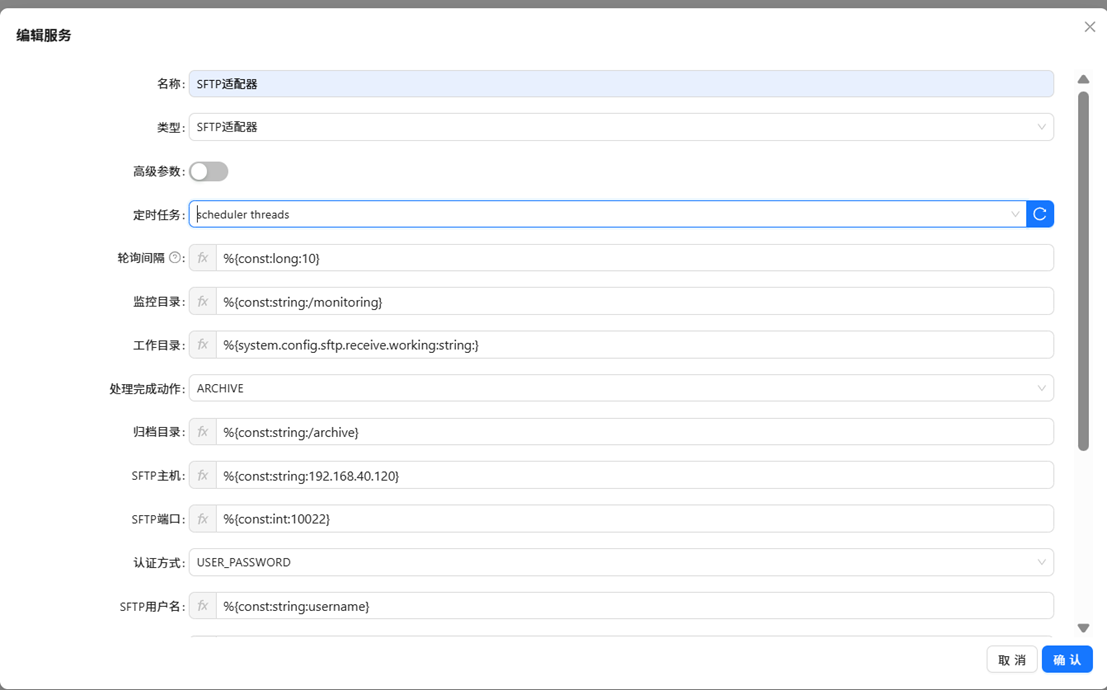Click the fx icon beside SFTP主机 field
This screenshot has height=690, width=1107.
[x=203, y=476]
